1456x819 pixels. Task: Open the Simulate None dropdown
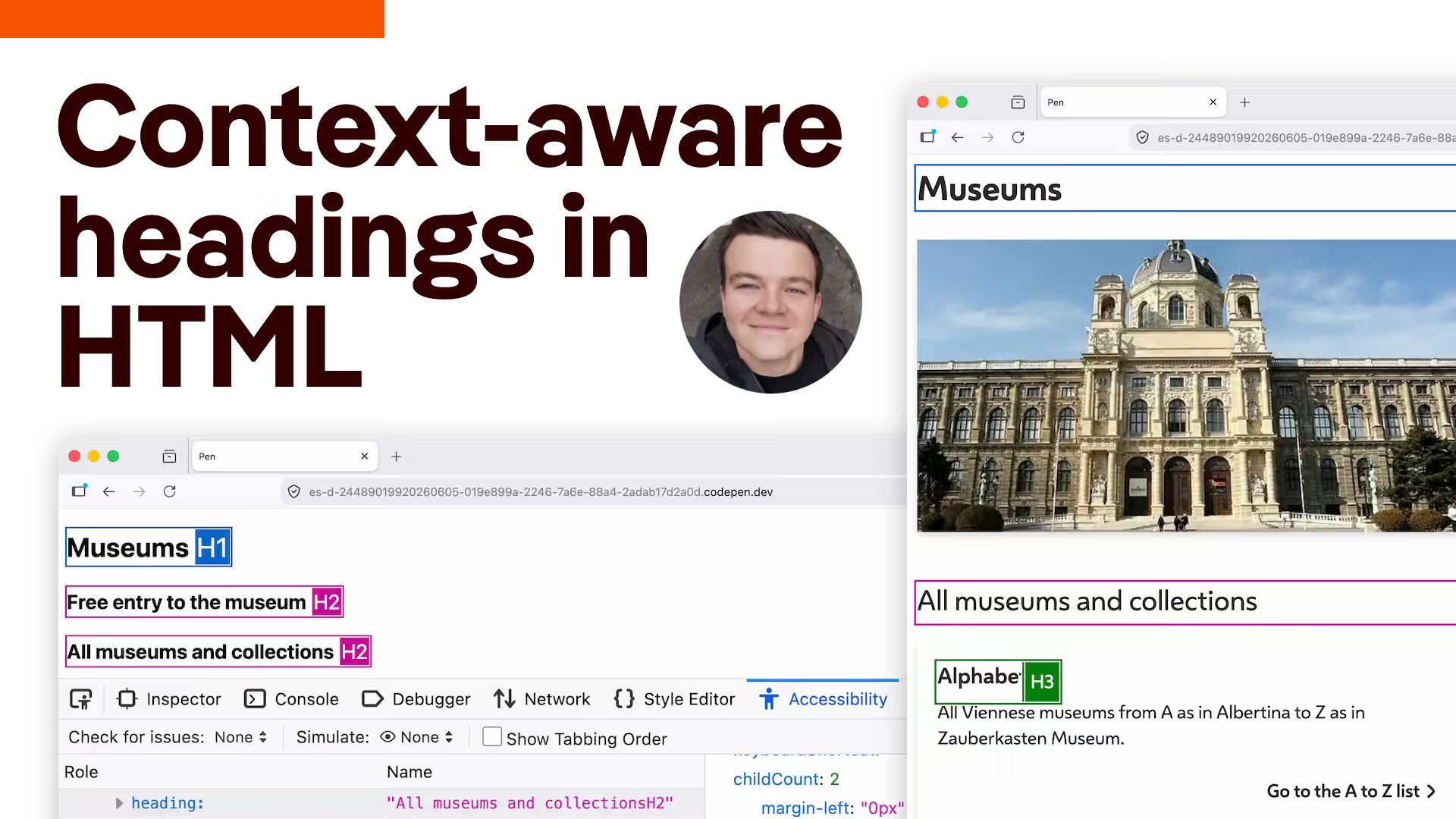[416, 737]
